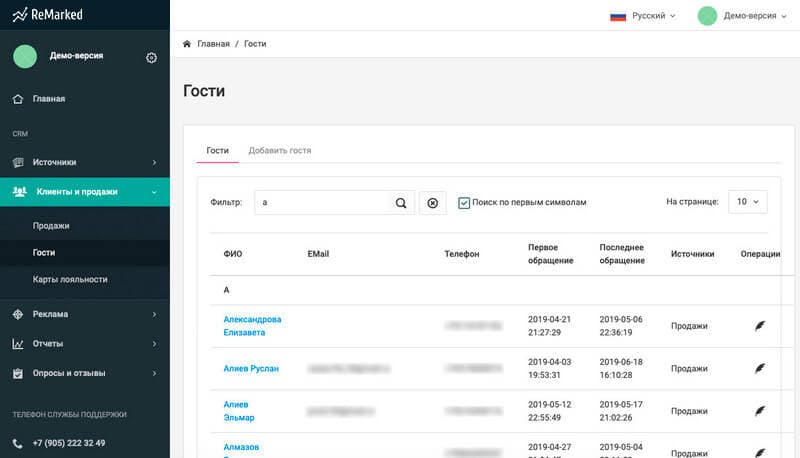Open guest Александрова Елизавета
800x458 pixels.
(252, 325)
